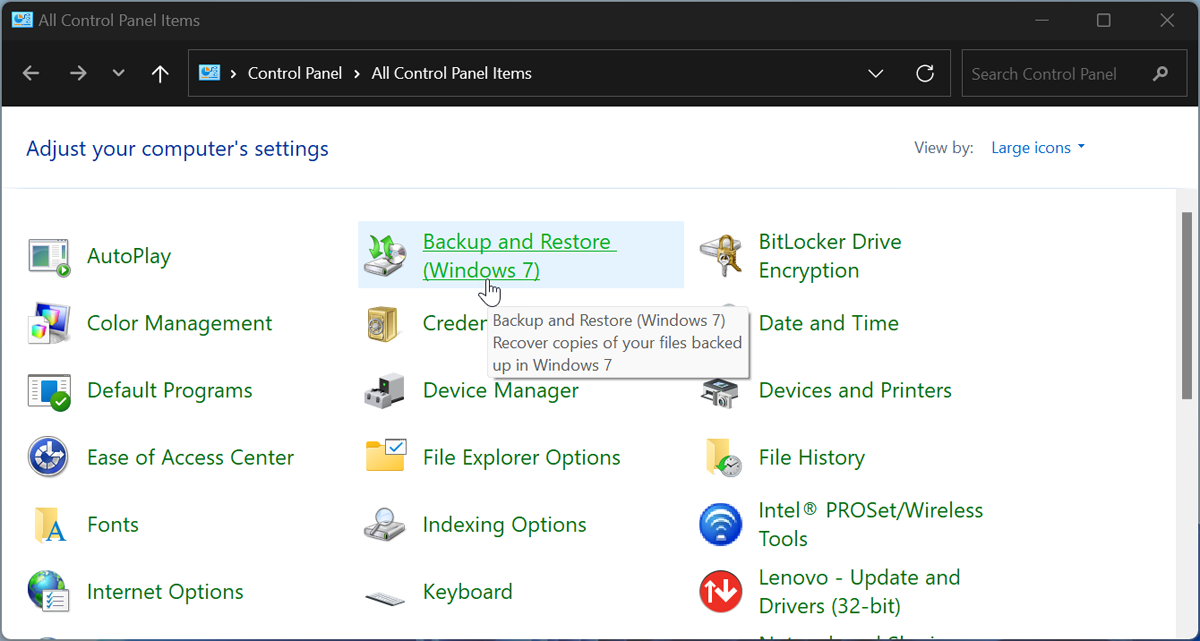Open AutoPlay settings via its icon
Viewport: 1200px width, 641px height.
point(48,256)
